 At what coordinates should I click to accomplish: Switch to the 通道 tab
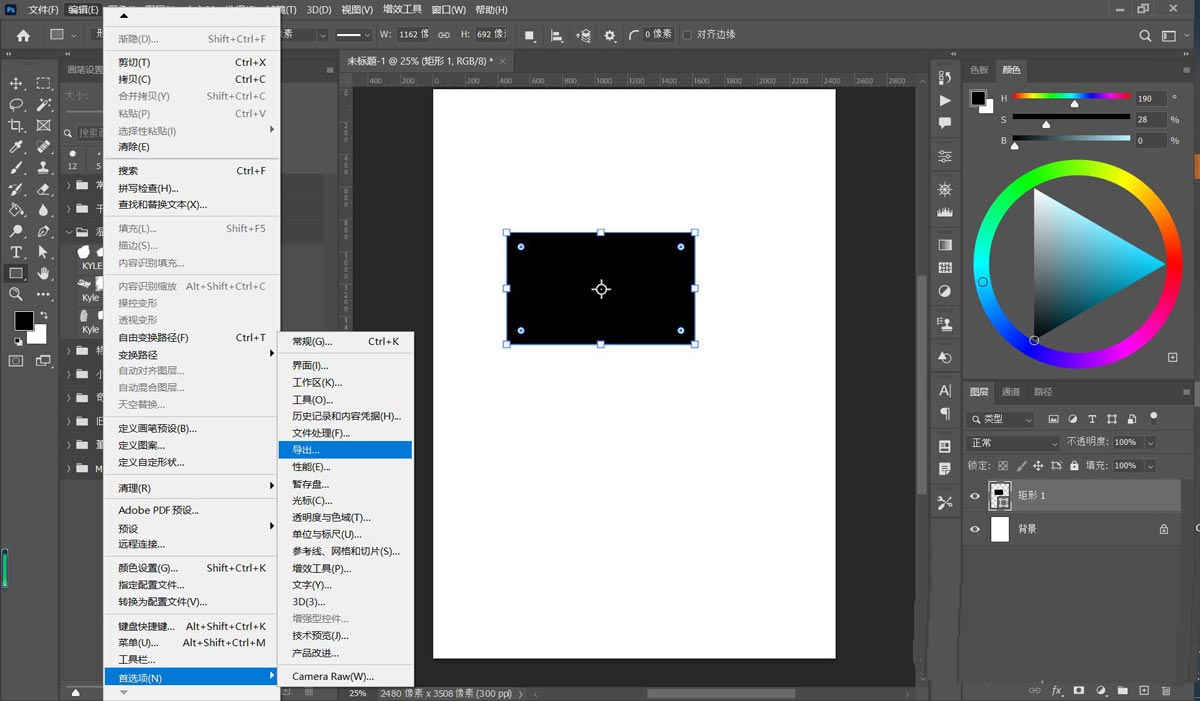[1011, 392]
